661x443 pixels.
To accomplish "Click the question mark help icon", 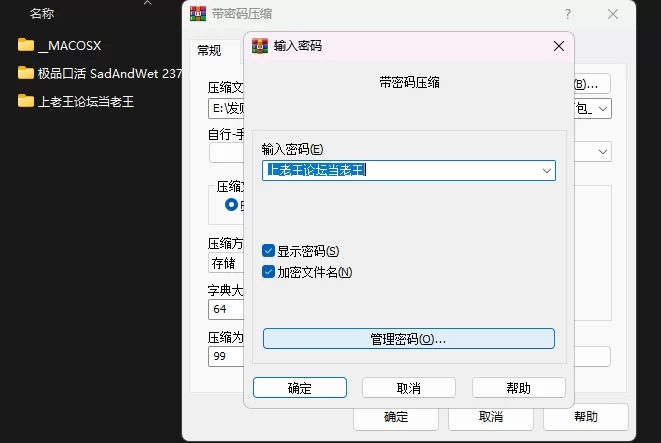I will click(x=568, y=14).
